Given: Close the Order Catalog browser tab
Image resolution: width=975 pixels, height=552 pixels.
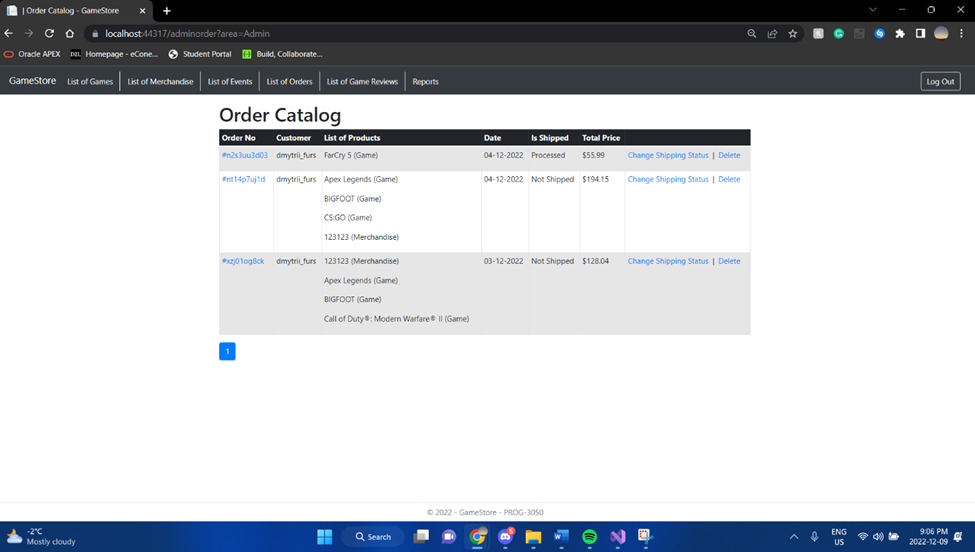Looking at the screenshot, I should [x=142, y=11].
